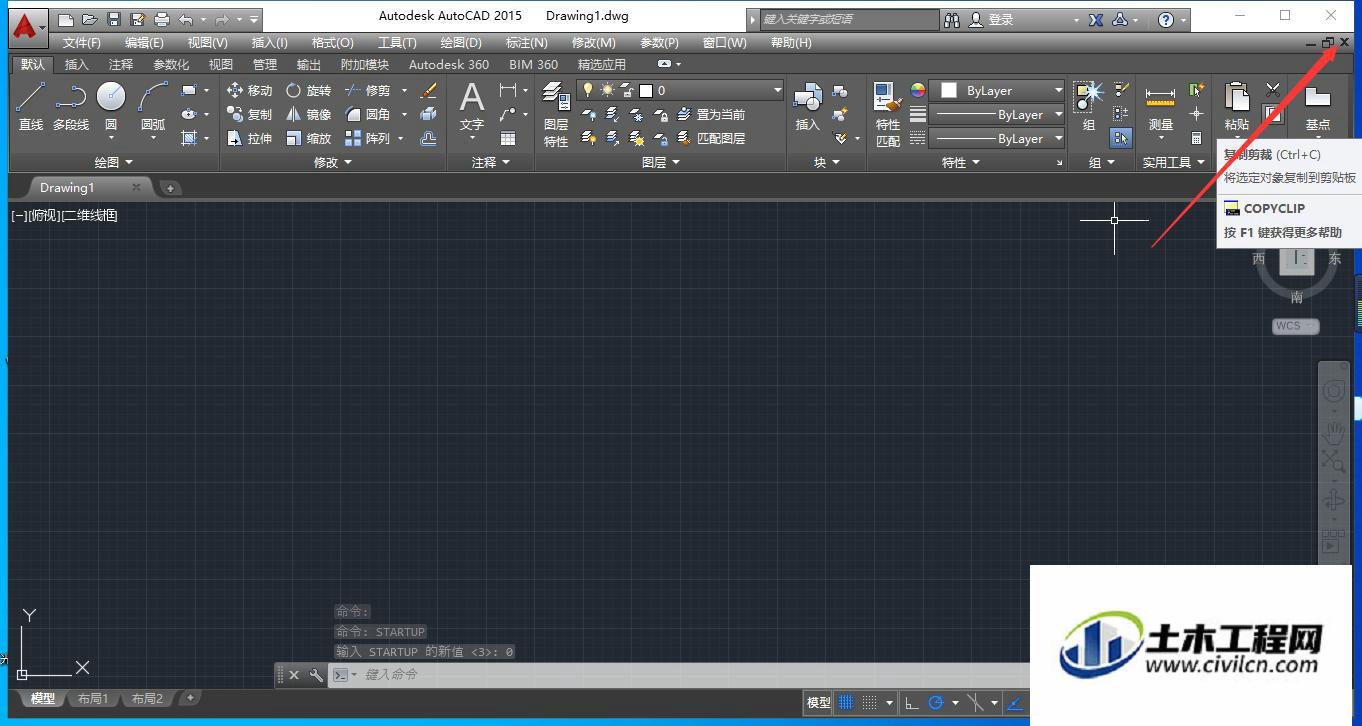The height and width of the screenshot is (726, 1362).
Task: Choose the Scale (缩放) command
Action: [308, 138]
